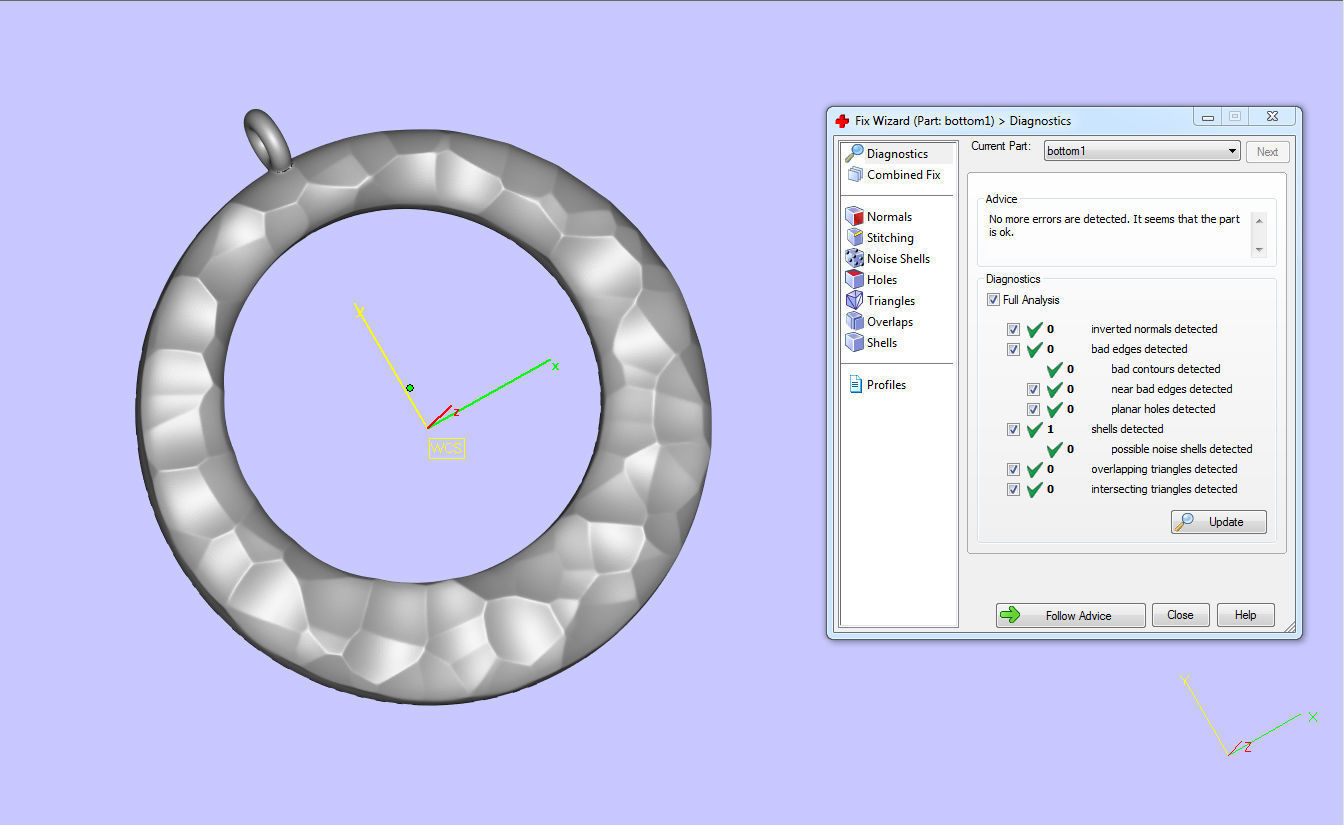1344x825 pixels.
Task: Toggle intersecting triangles detected checkbox
Action: coord(1013,489)
